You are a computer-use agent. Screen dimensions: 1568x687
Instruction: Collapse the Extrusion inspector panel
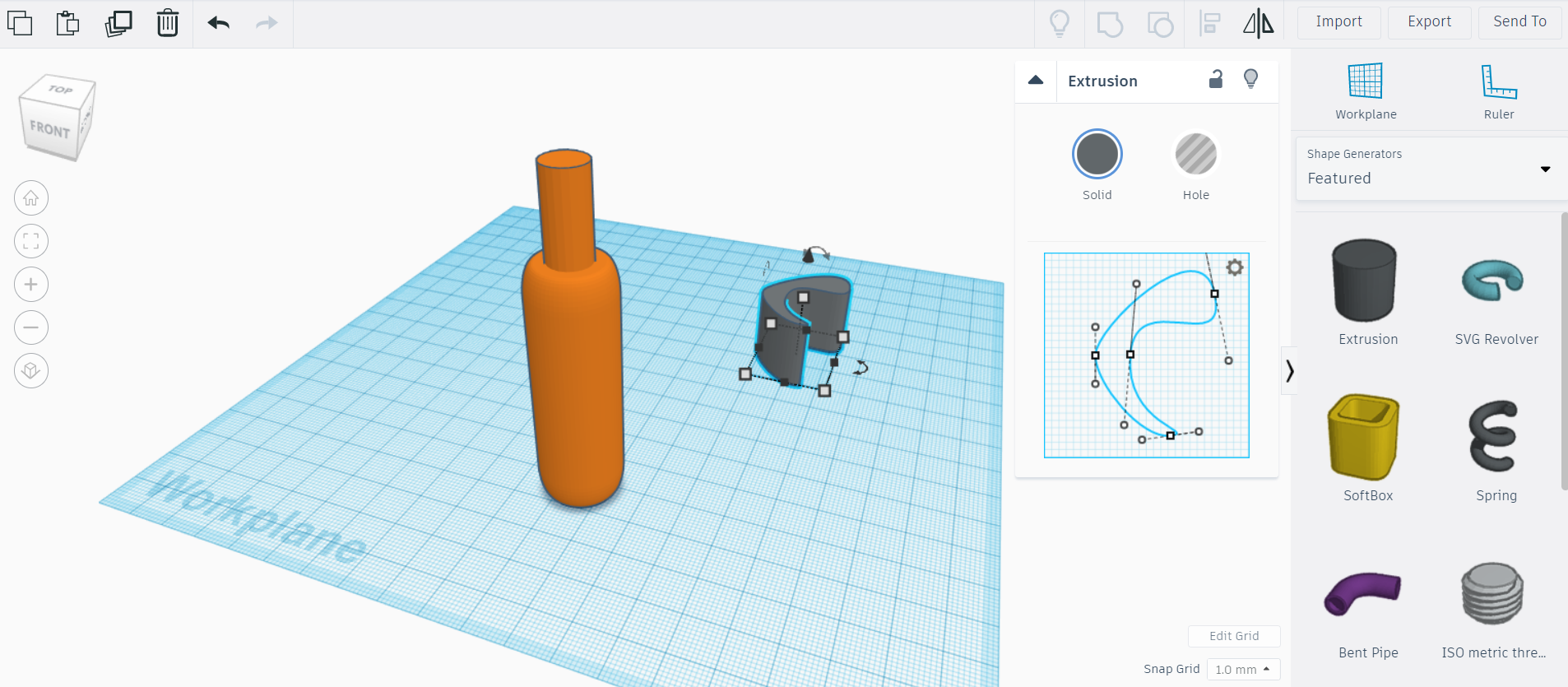pos(1036,81)
